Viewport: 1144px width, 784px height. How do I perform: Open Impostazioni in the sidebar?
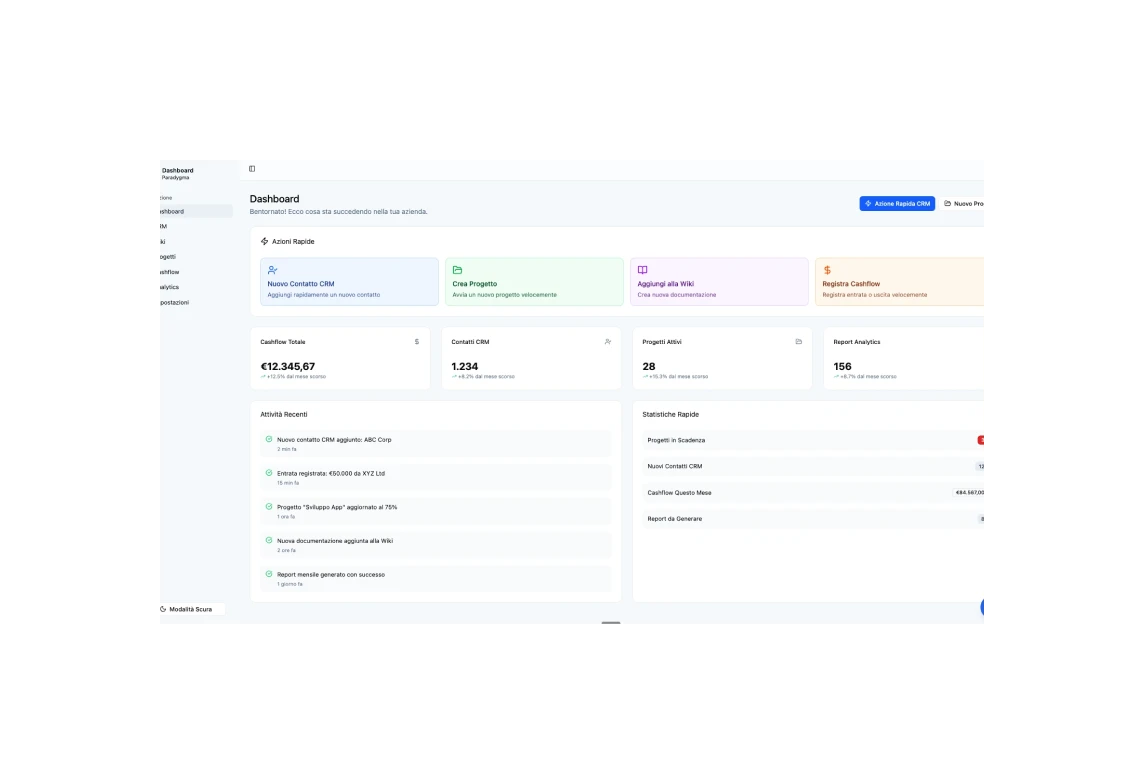(196, 303)
